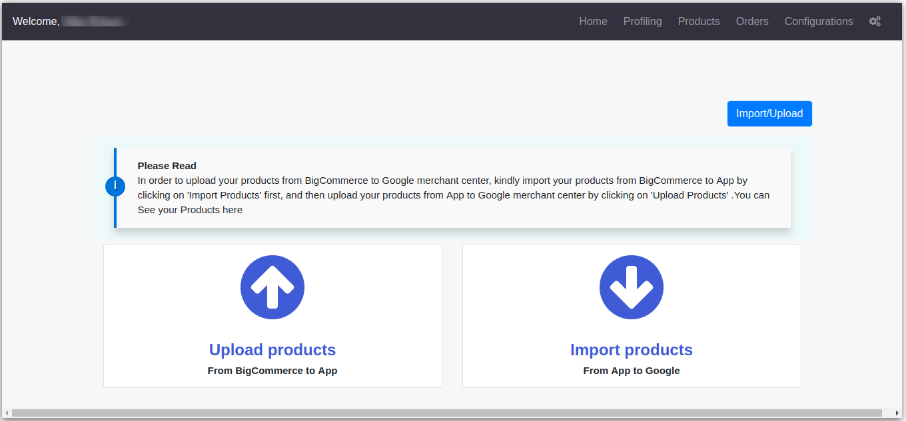Viewport: 906px width, 421px height.
Task: Click the 'Please Read' notice heading
Action: coord(167,166)
